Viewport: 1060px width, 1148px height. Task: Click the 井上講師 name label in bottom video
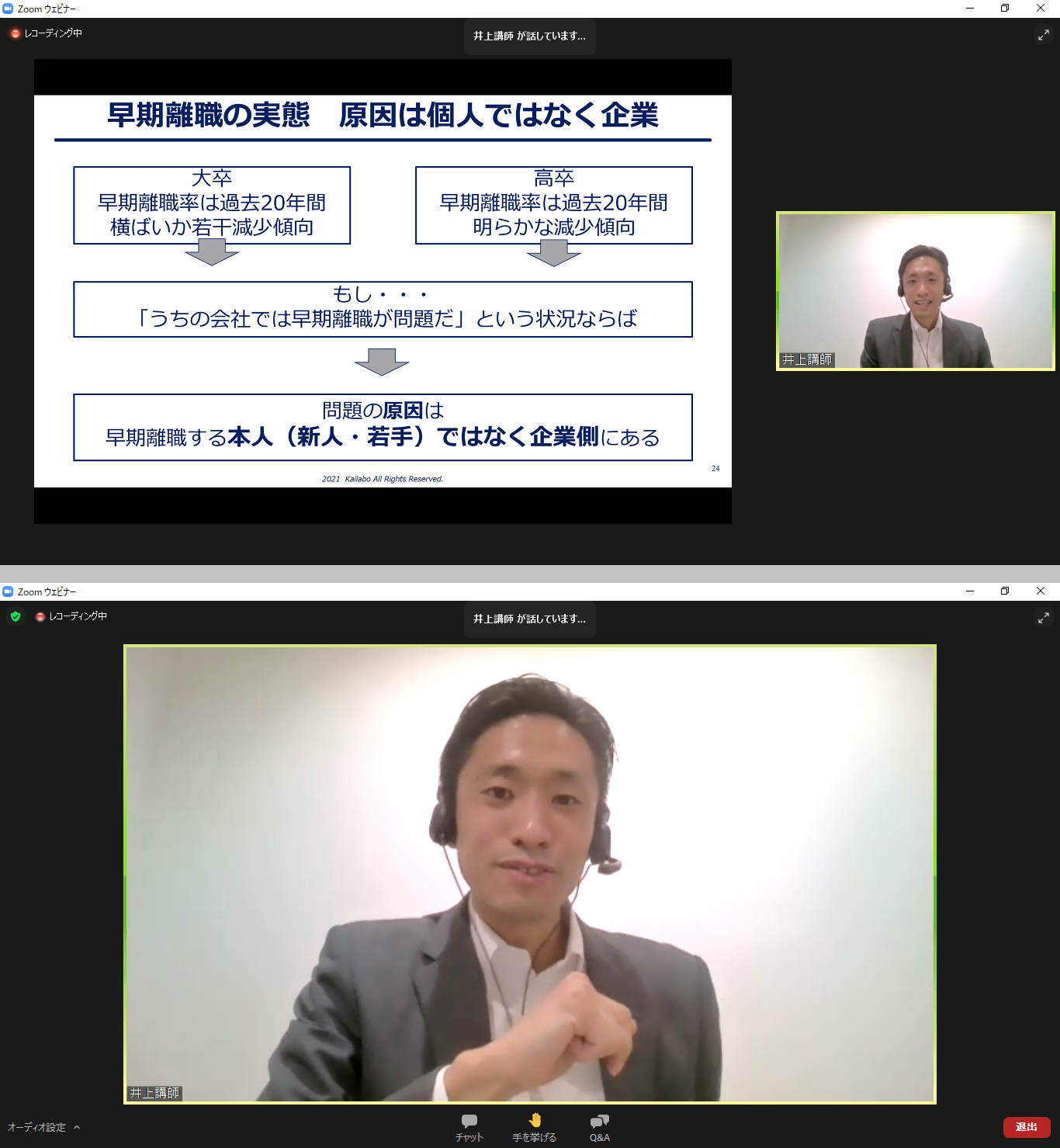[x=154, y=1093]
